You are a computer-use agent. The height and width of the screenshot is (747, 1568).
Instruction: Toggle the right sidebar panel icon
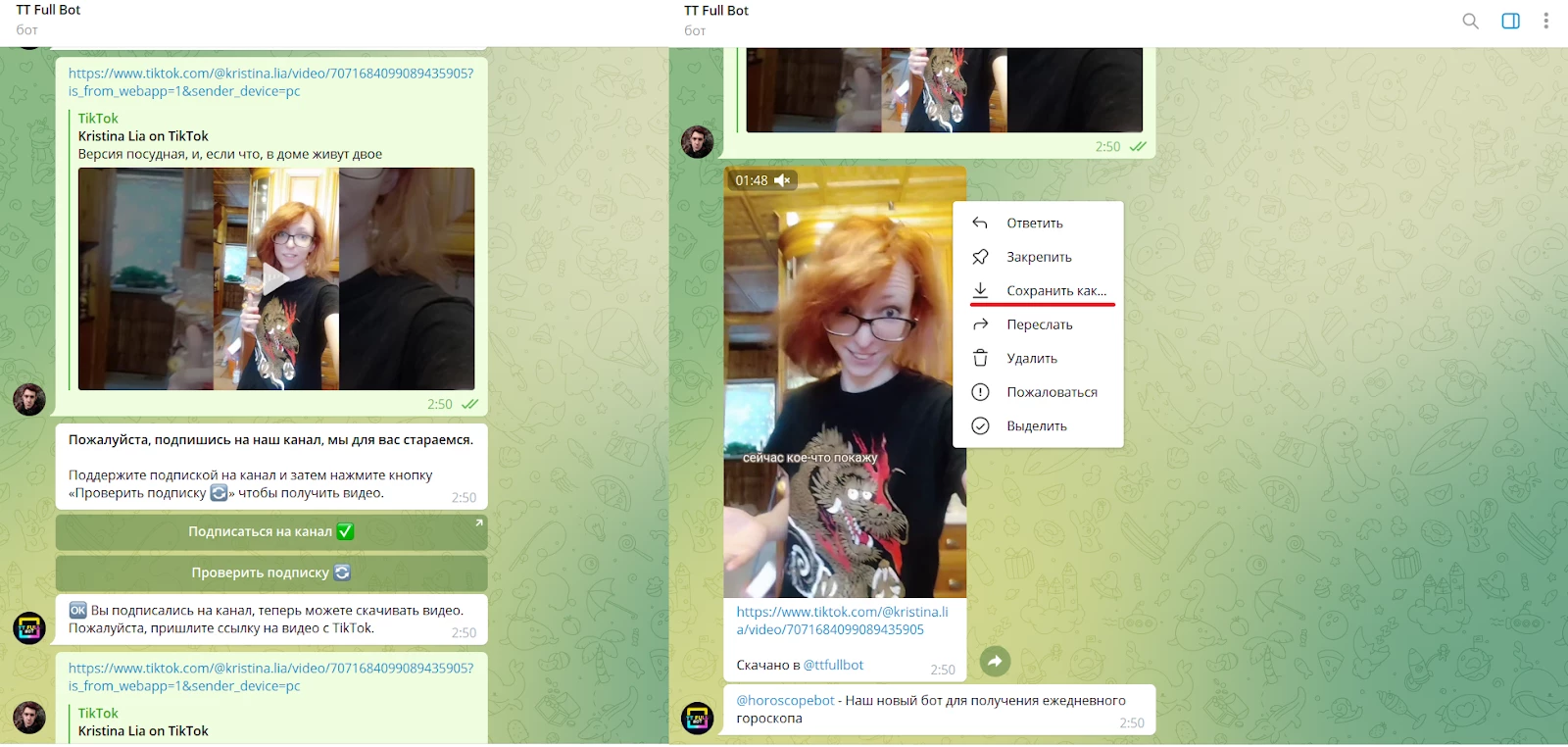point(1510,21)
